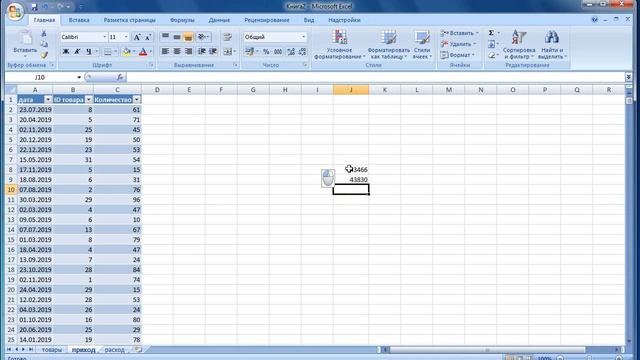Switch to the Рецензирование tab

tap(267, 20)
